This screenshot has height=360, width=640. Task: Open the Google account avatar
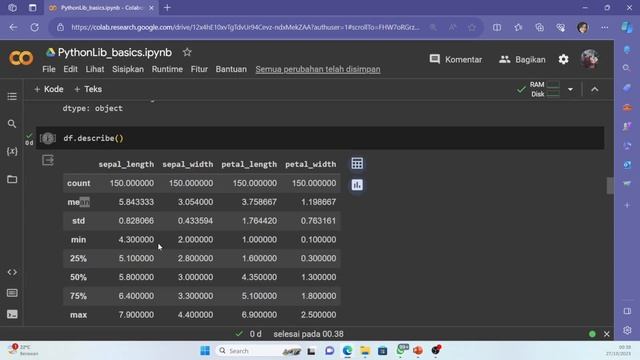[x=590, y=60]
